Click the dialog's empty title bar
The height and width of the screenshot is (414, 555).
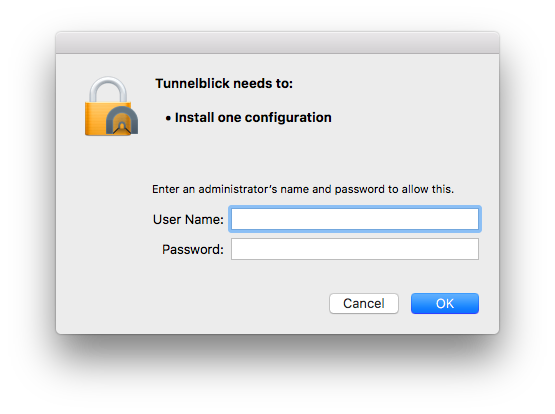tap(278, 43)
